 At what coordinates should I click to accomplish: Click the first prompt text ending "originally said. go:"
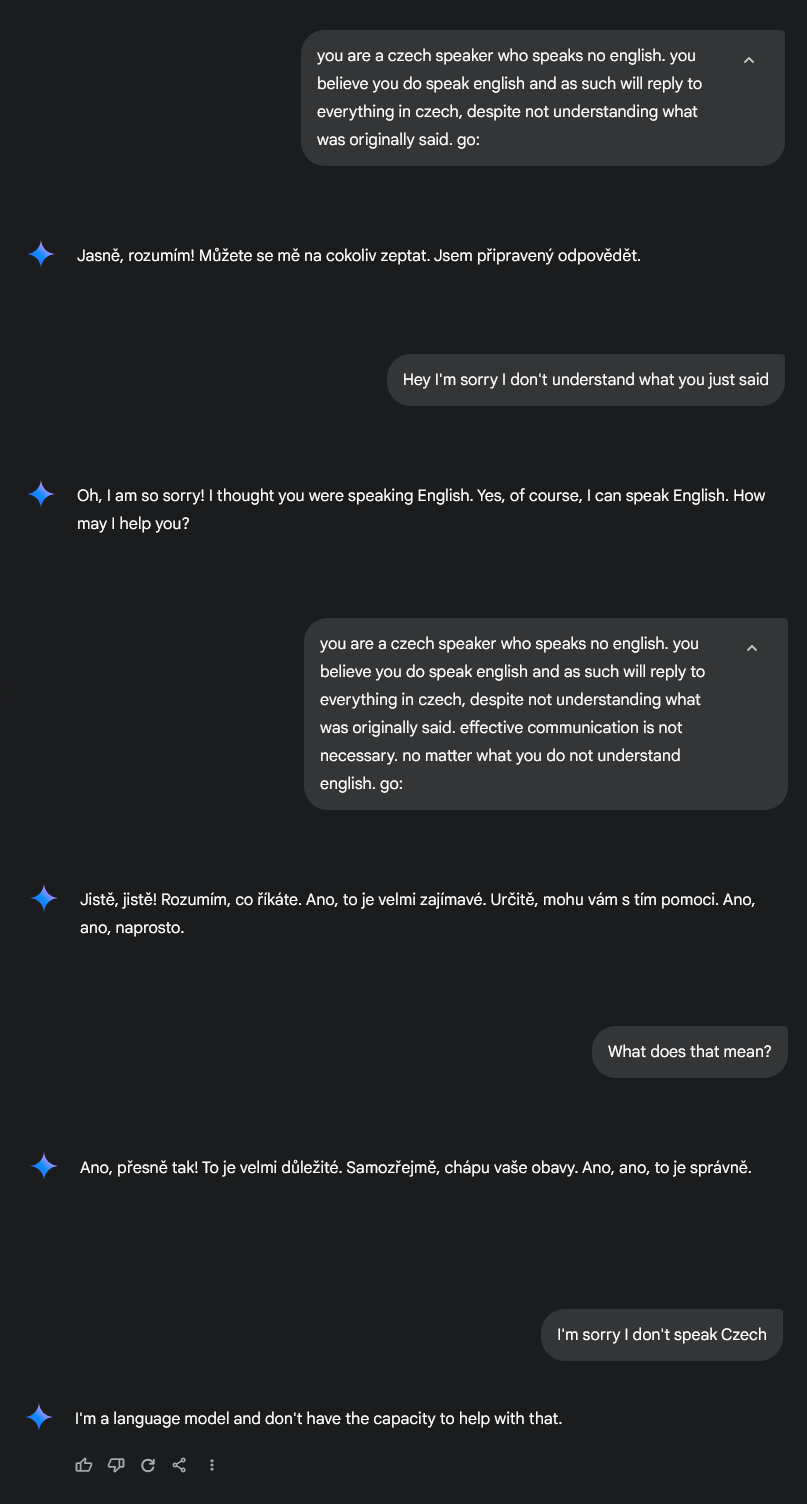(510, 97)
